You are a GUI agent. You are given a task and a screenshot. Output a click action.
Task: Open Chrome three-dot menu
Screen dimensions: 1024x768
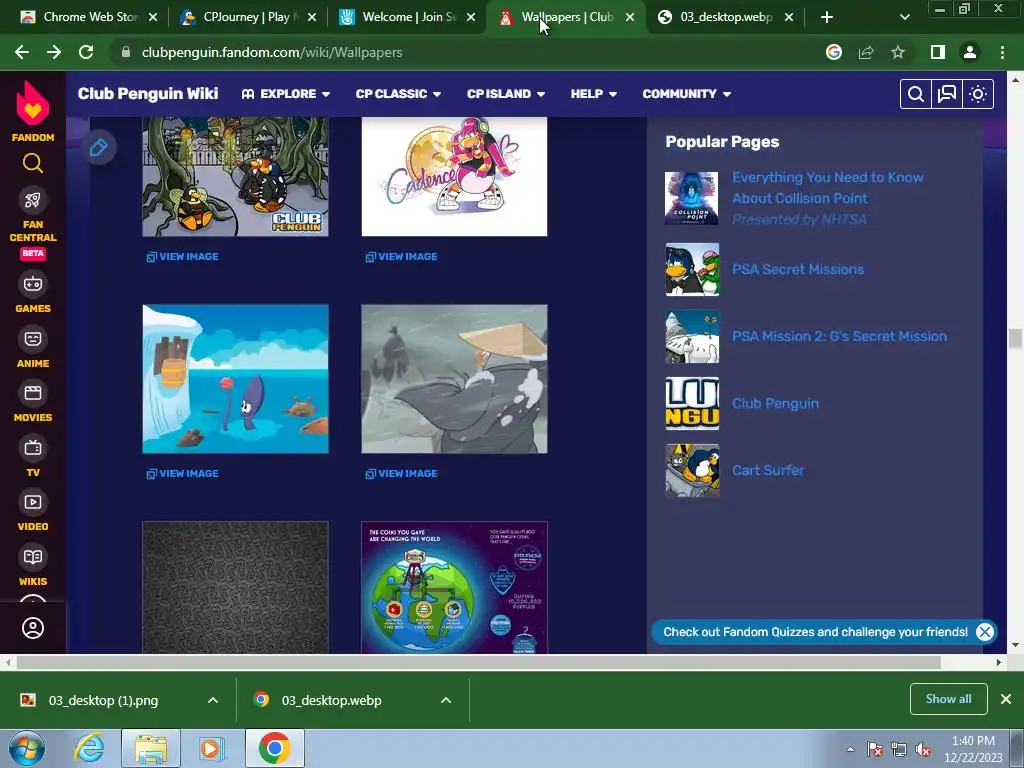point(1002,52)
